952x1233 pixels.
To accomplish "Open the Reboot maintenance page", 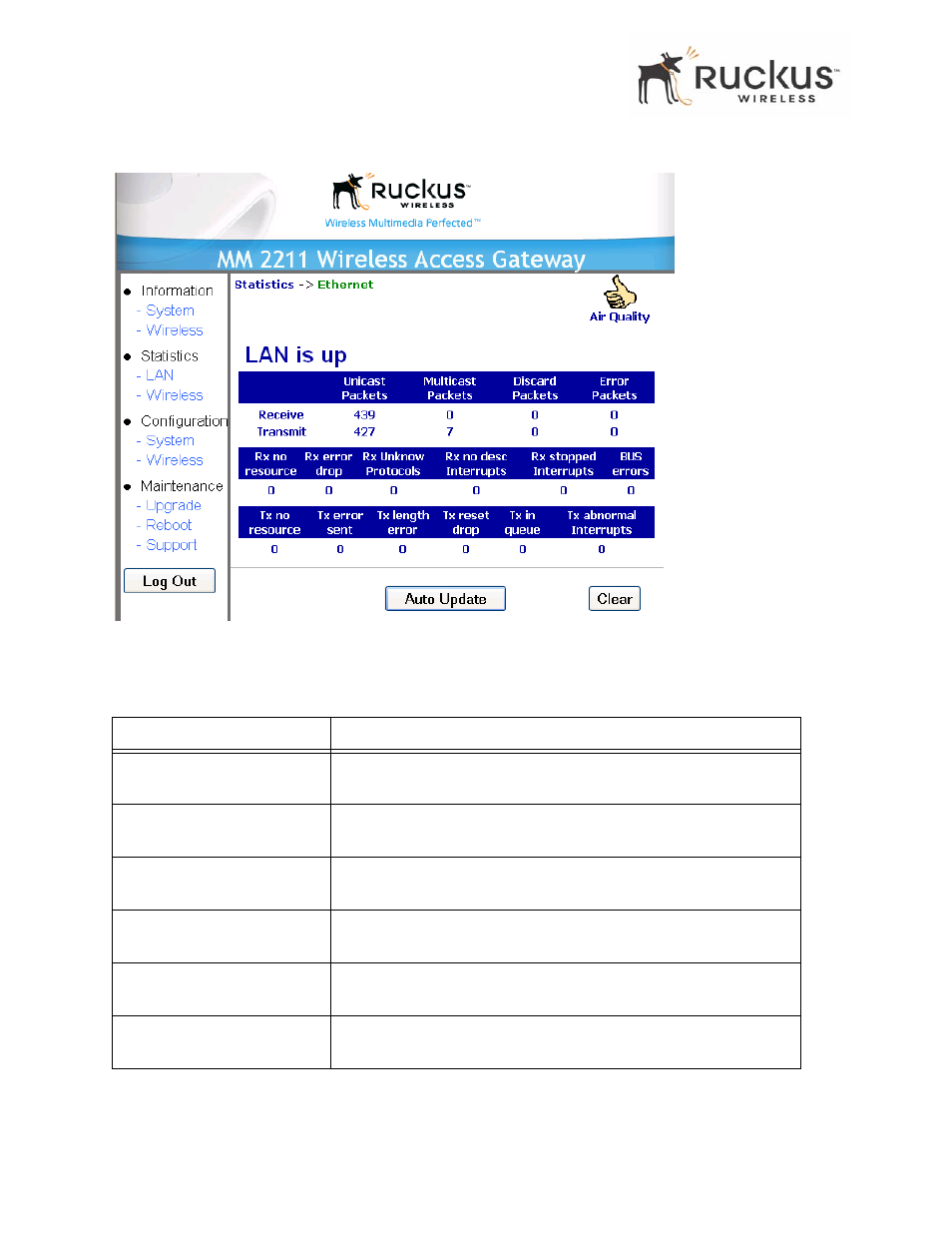I will point(169,525).
